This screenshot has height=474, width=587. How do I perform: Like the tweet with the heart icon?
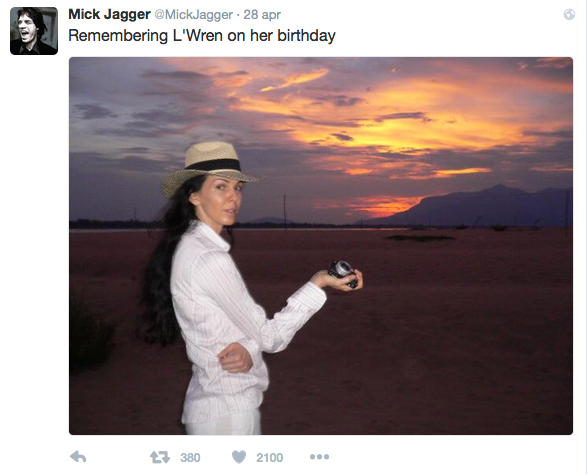pos(239,457)
